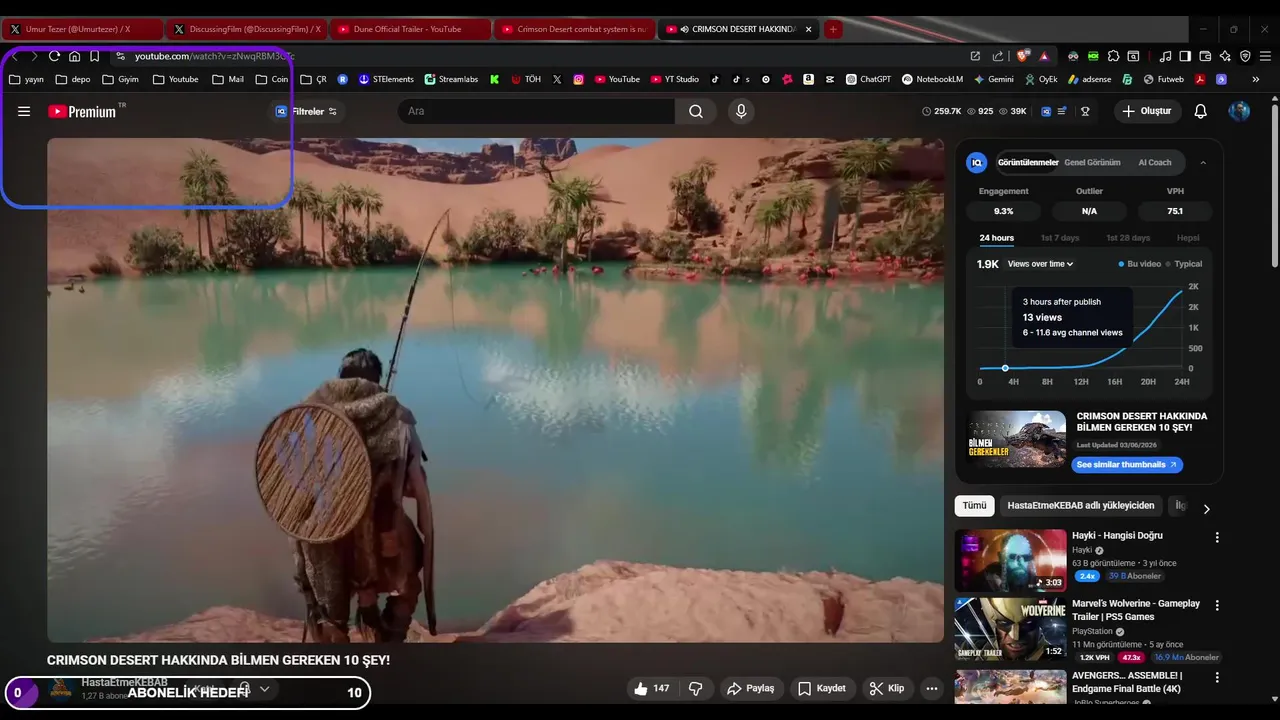Image resolution: width=1280 pixels, height=720 pixels.
Task: Select the Genel Görünüm vidIQ tab
Action: [x=1092, y=162]
